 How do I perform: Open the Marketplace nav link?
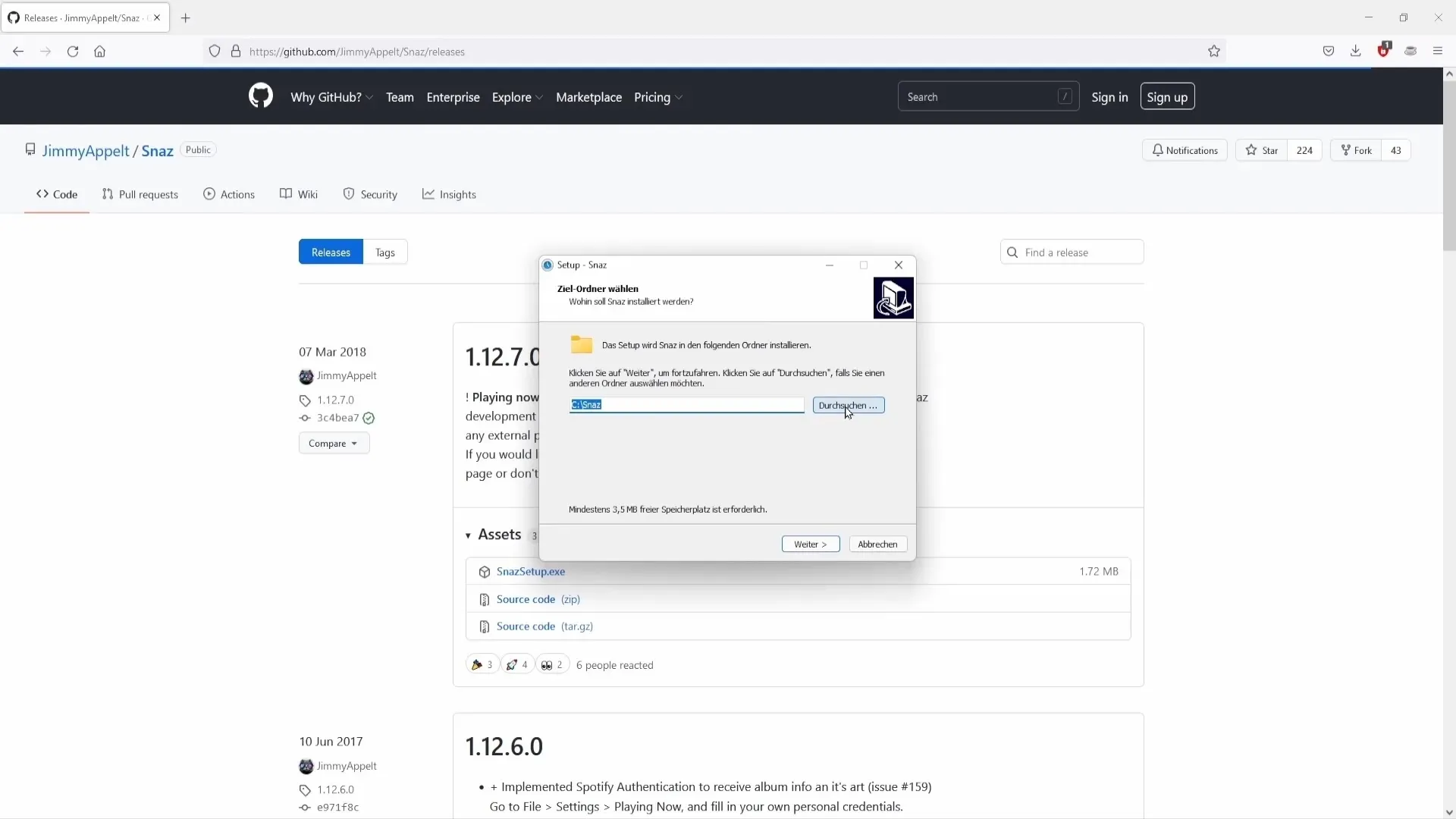[588, 97]
